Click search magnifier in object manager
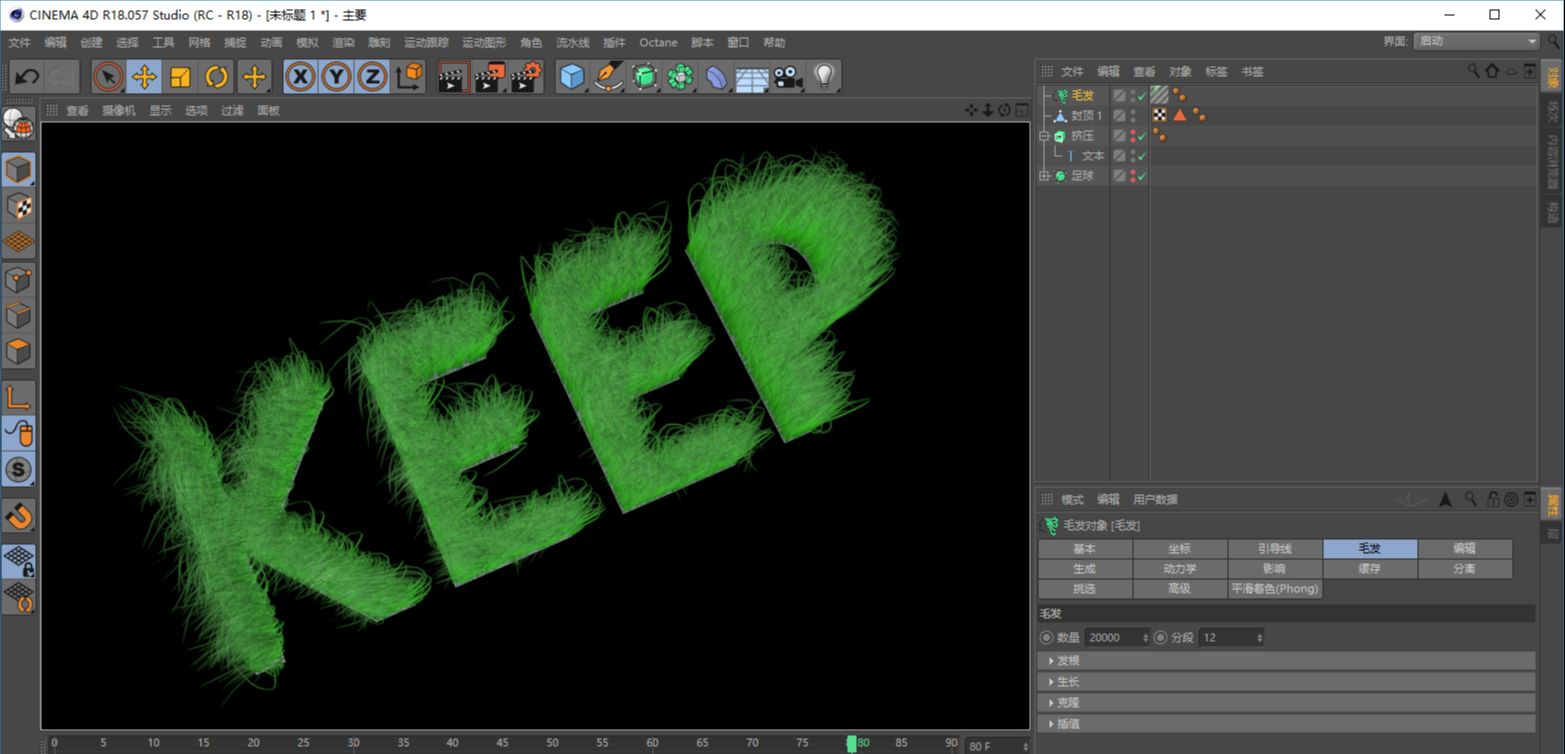The width and height of the screenshot is (1565, 754). 1473,71
